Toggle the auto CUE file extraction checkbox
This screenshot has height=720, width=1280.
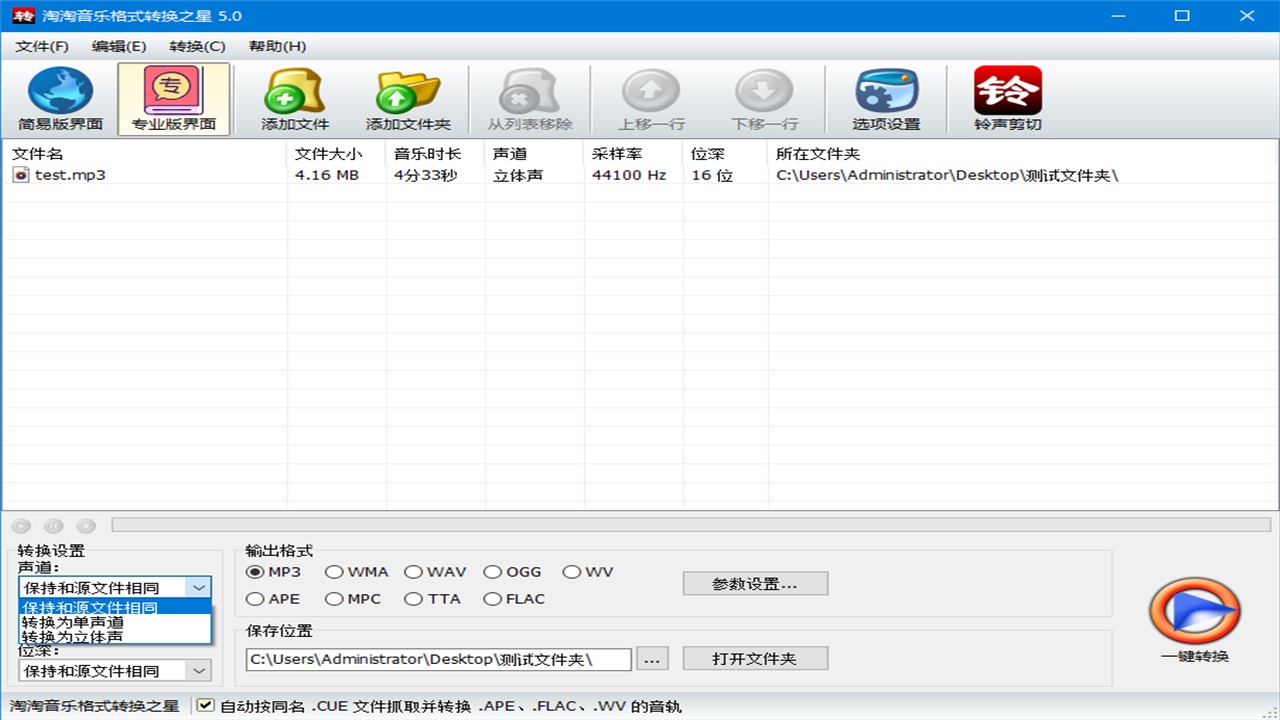pyautogui.click(x=206, y=706)
